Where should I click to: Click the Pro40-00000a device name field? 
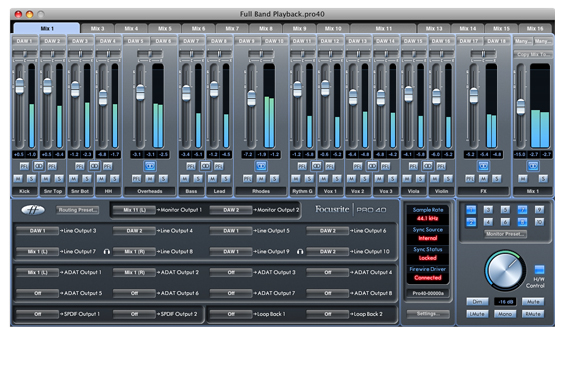point(428,293)
